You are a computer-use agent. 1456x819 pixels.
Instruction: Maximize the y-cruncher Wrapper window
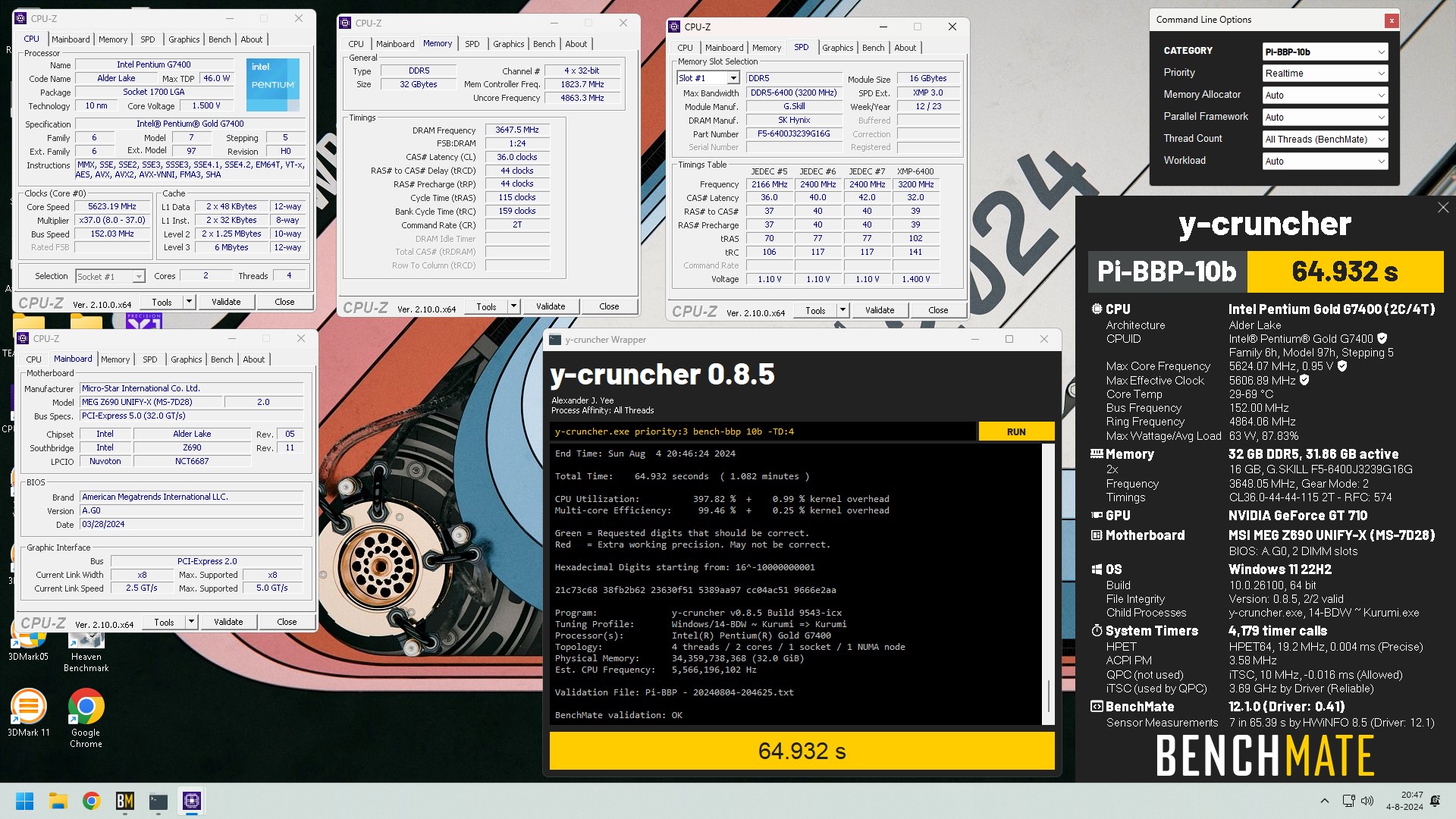tap(1009, 340)
